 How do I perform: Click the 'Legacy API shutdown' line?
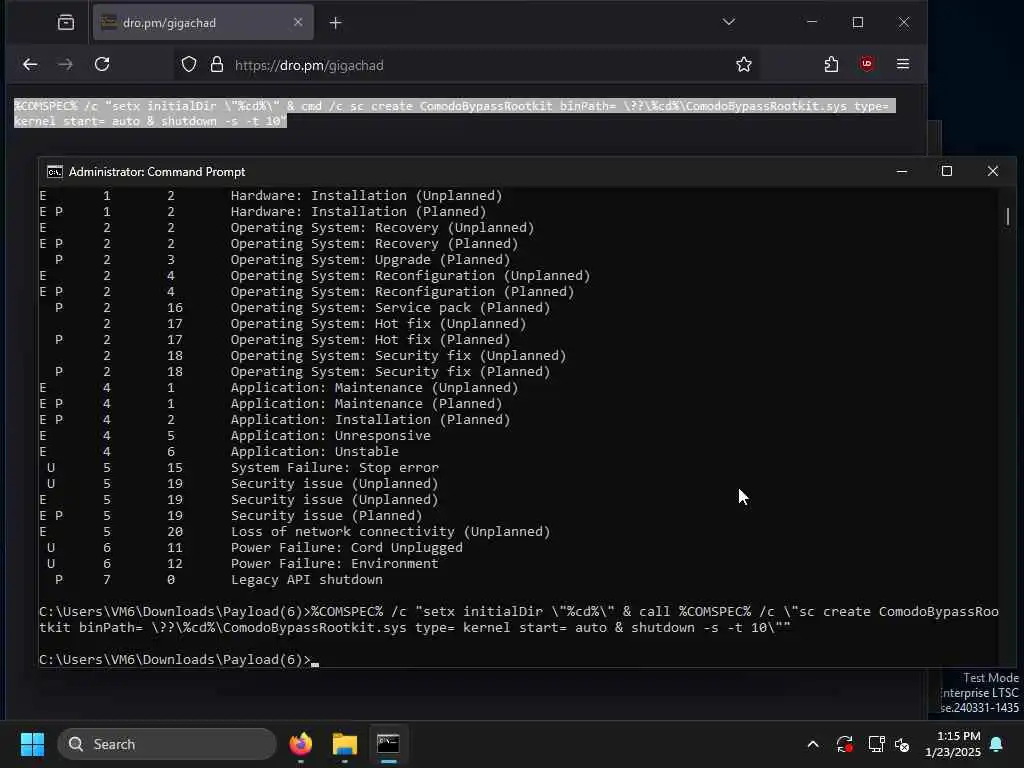(x=306, y=580)
